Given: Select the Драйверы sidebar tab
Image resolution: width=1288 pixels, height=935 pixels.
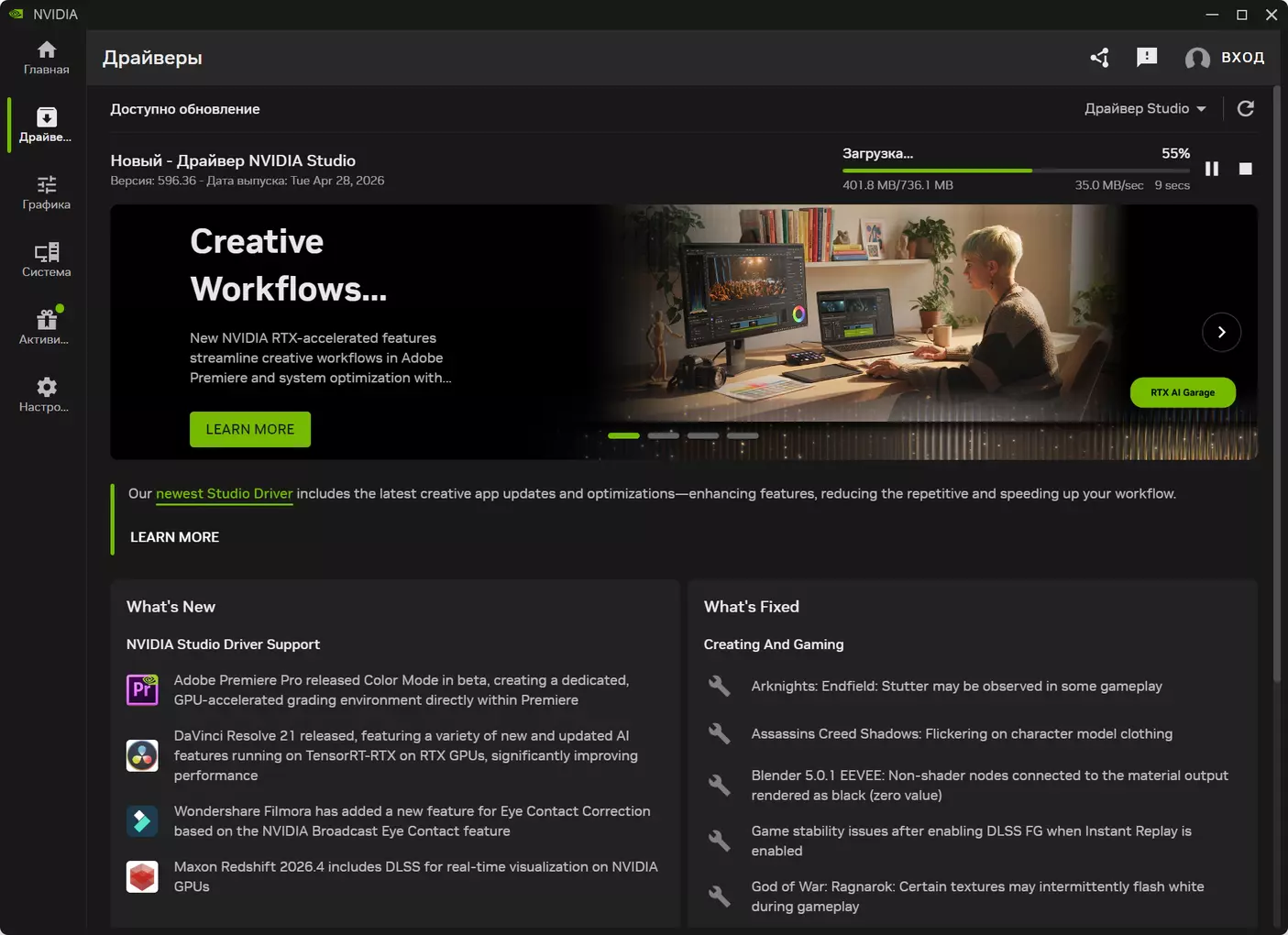Looking at the screenshot, I should pos(46,125).
